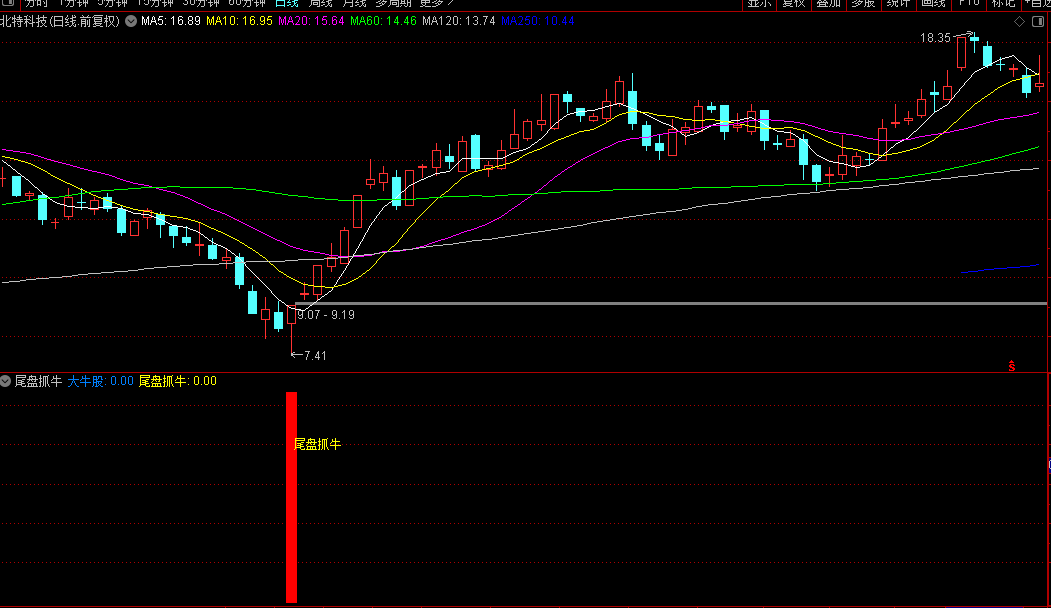Open the F10 company info button
1051x608 pixels.
tap(969, 3)
